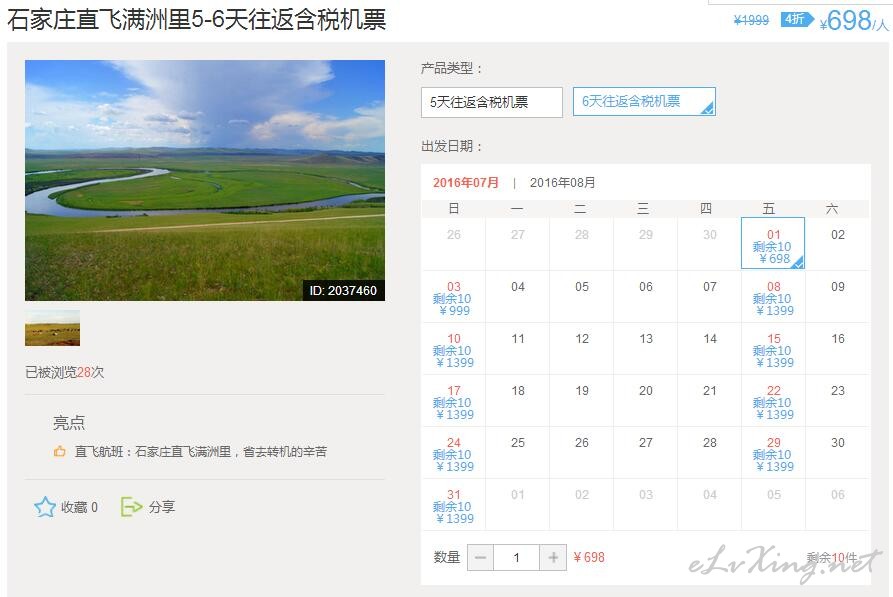Select July 24 departure date
The width and height of the screenshot is (893, 597).
point(453,454)
